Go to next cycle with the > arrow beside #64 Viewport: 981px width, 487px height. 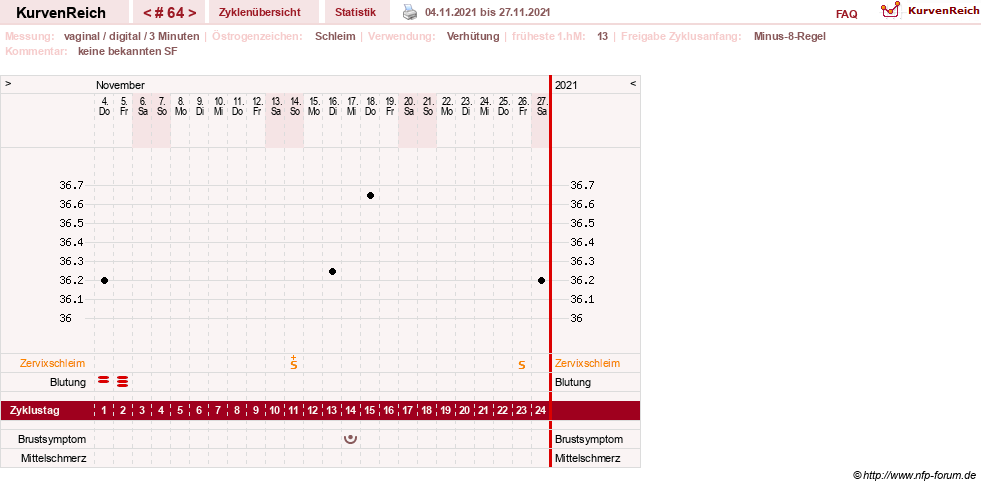191,13
